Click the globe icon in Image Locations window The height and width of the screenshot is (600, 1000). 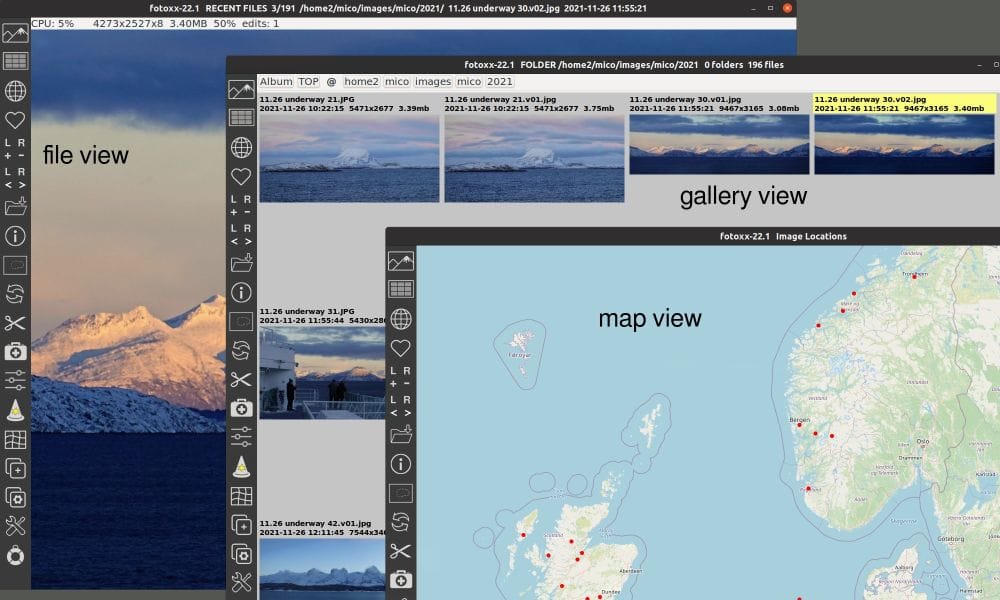coord(401,319)
